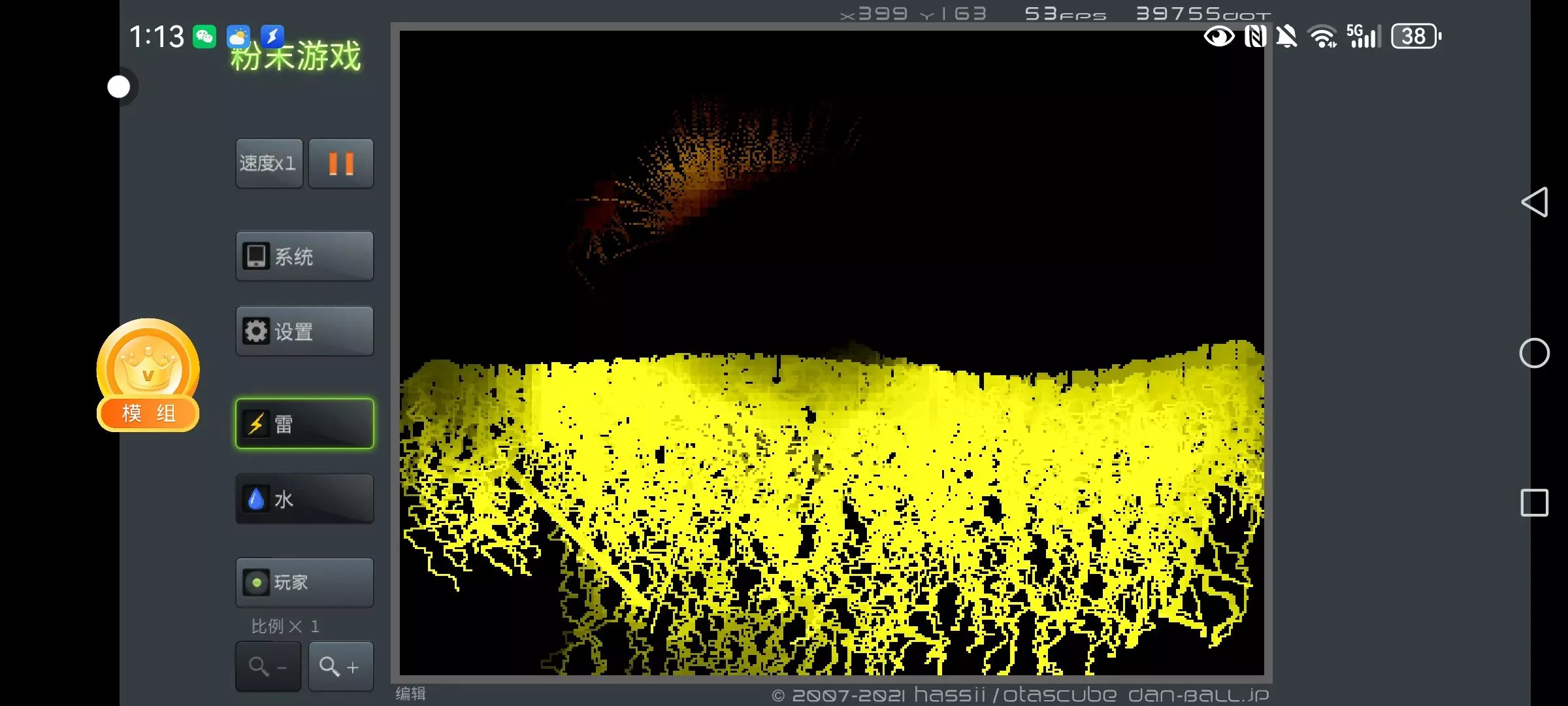Pause the simulation with orange pause button
Screen dimensions: 1568x706
[340, 163]
